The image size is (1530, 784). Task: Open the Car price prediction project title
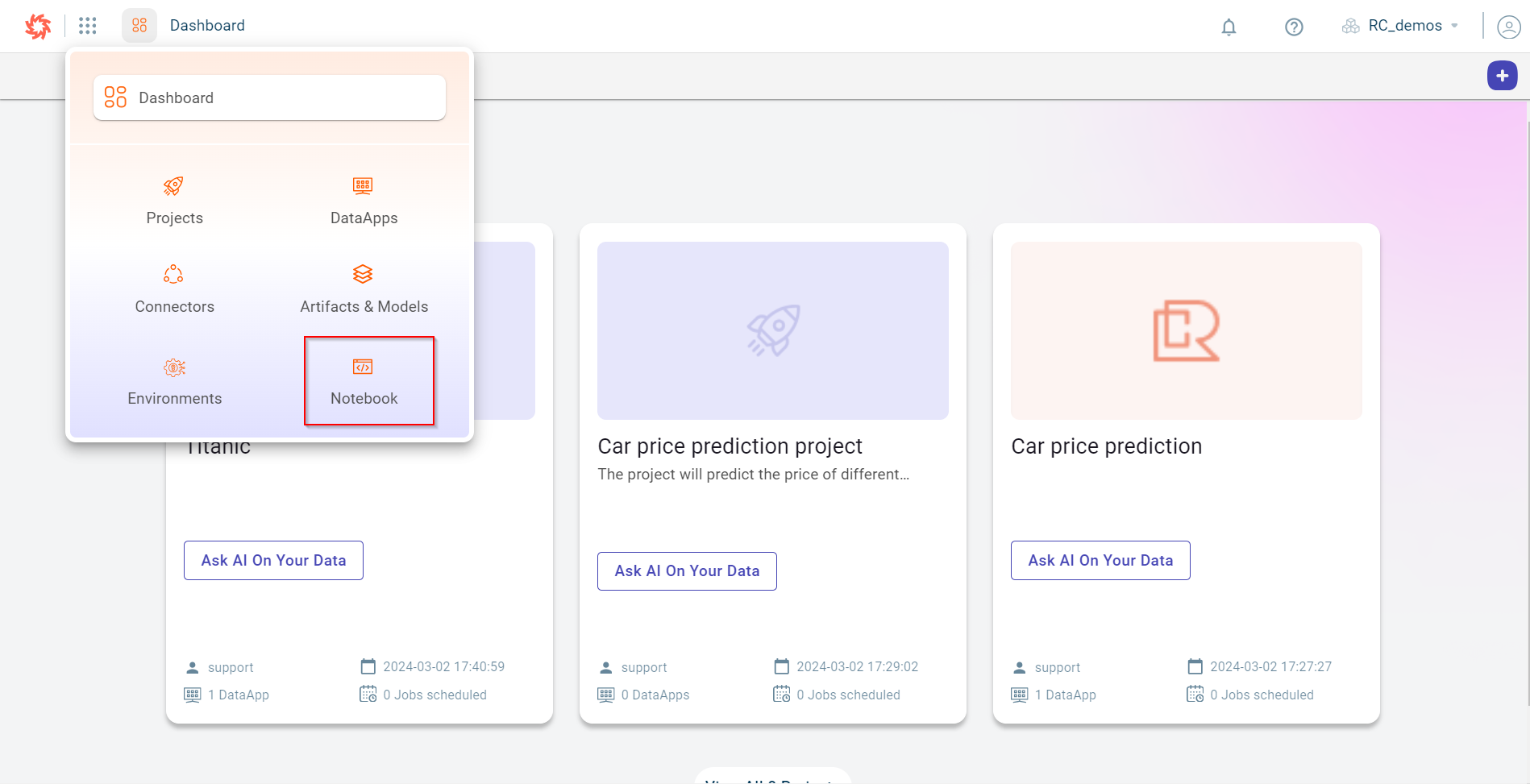tap(730, 446)
